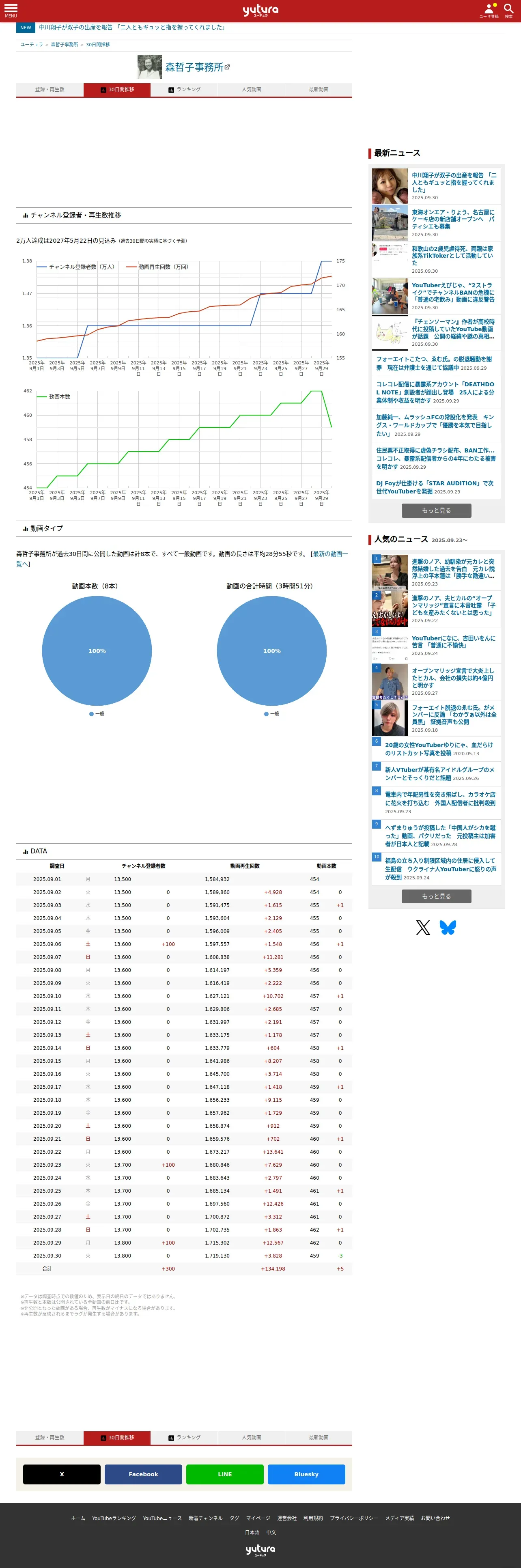Open the top 人気動画 tab

(252, 89)
